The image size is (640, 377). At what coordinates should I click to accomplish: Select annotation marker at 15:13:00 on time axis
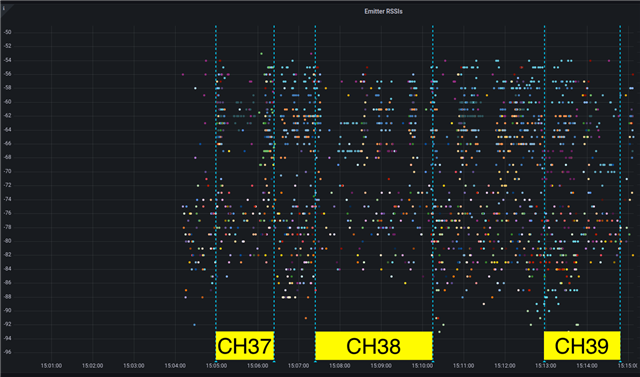544,361
